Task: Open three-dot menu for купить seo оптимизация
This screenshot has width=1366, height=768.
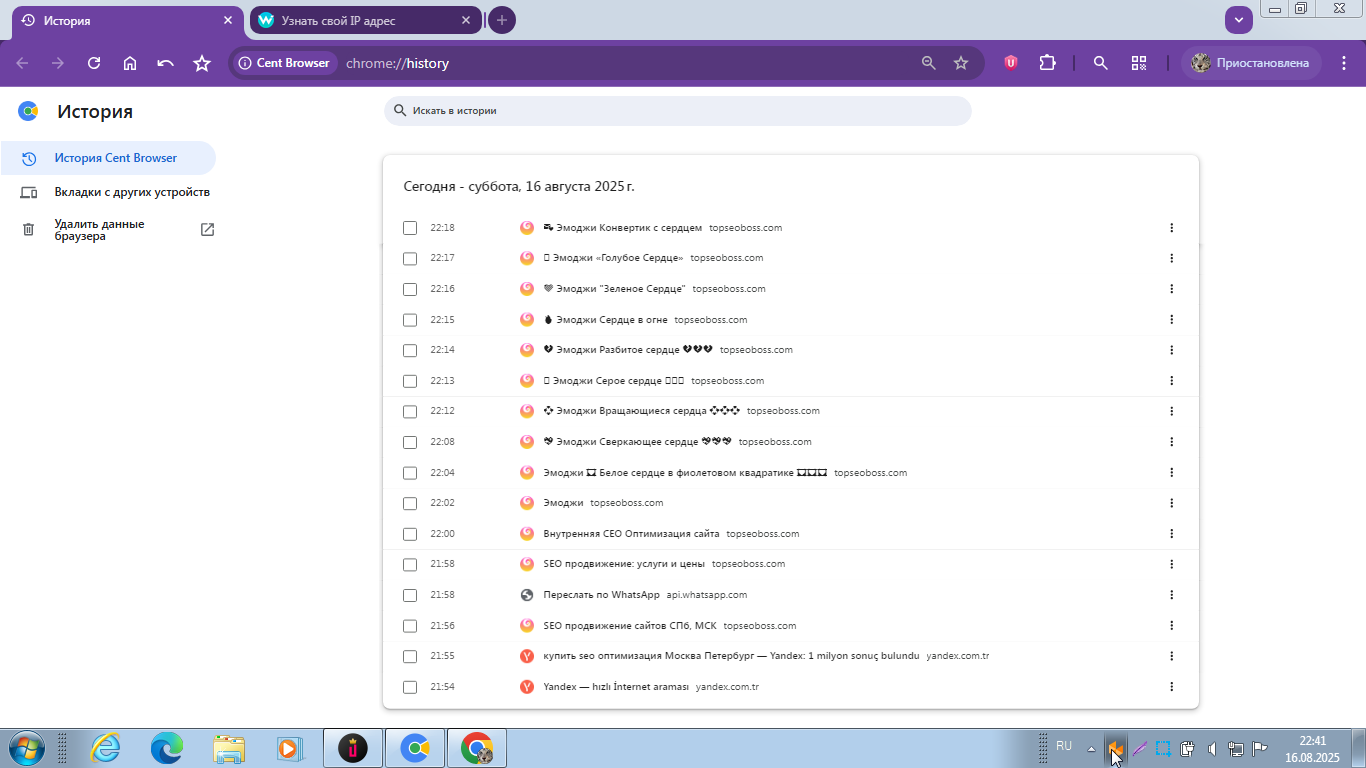Action: 1171,656
